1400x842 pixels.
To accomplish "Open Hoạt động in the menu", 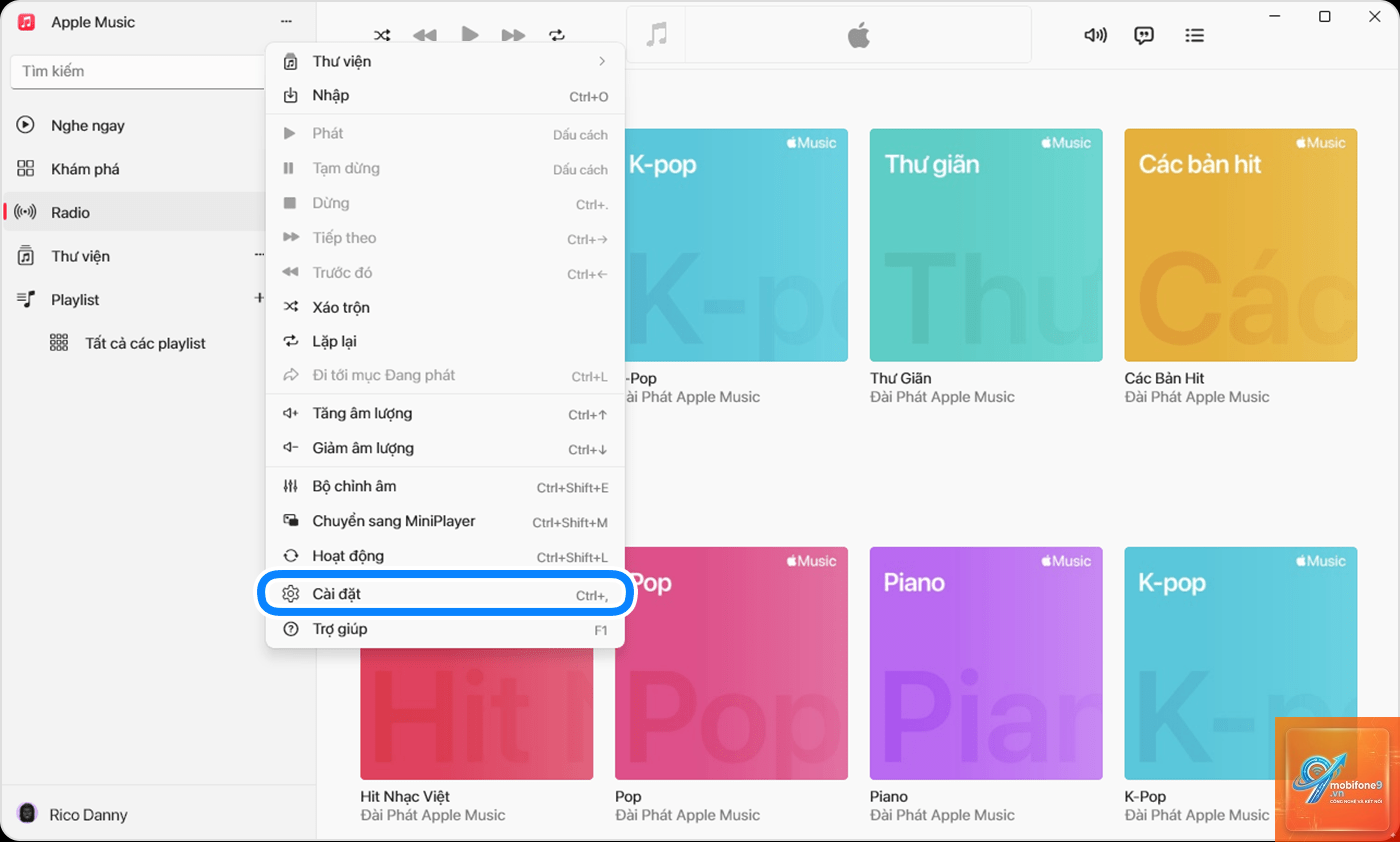I will point(445,556).
